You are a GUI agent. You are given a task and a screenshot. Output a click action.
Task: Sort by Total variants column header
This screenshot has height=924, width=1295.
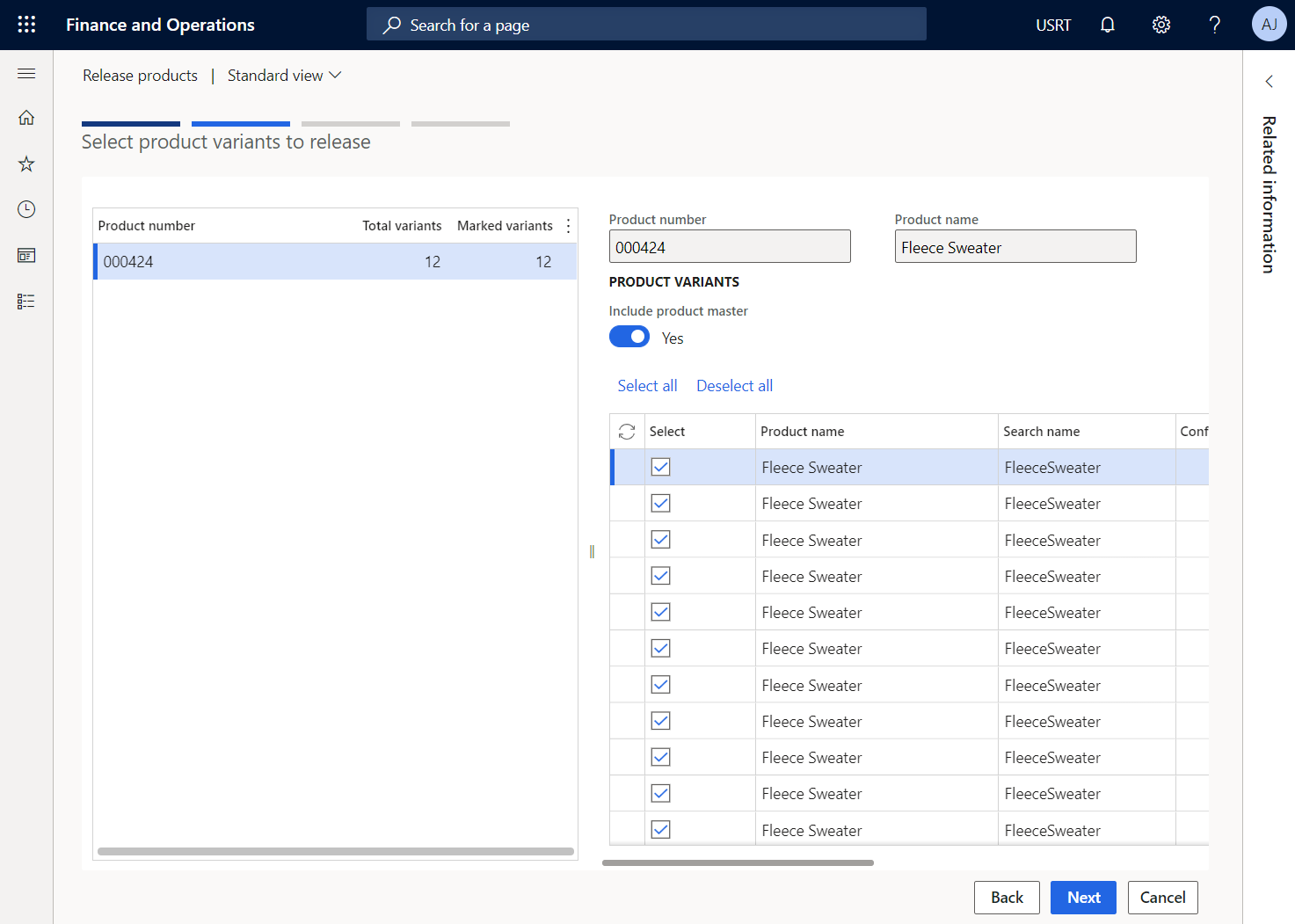click(402, 226)
